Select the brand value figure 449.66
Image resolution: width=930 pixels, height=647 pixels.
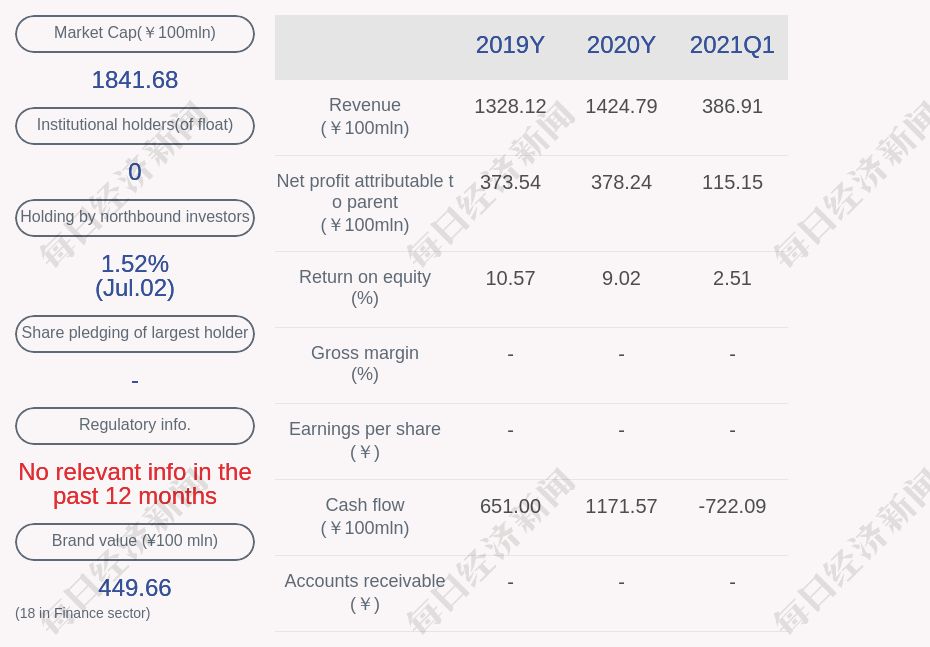tap(134, 588)
